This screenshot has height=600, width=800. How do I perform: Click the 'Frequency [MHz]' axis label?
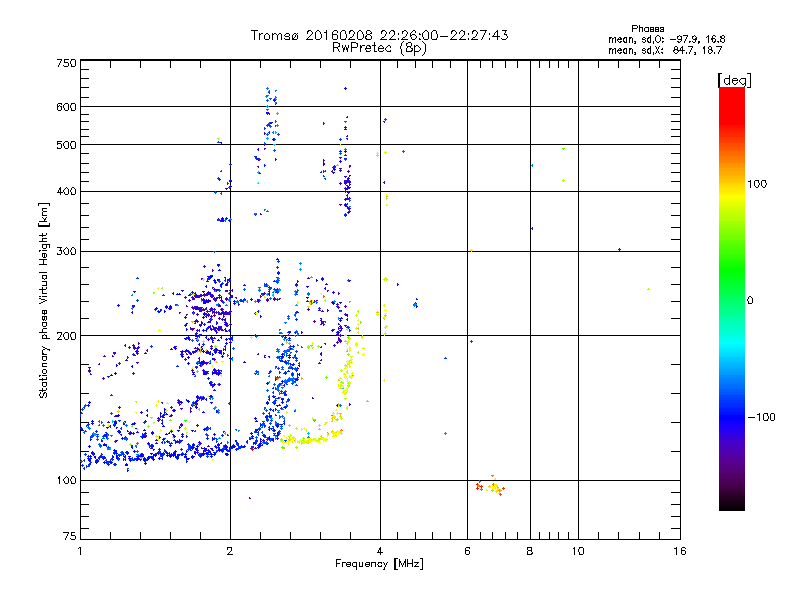coord(379,564)
